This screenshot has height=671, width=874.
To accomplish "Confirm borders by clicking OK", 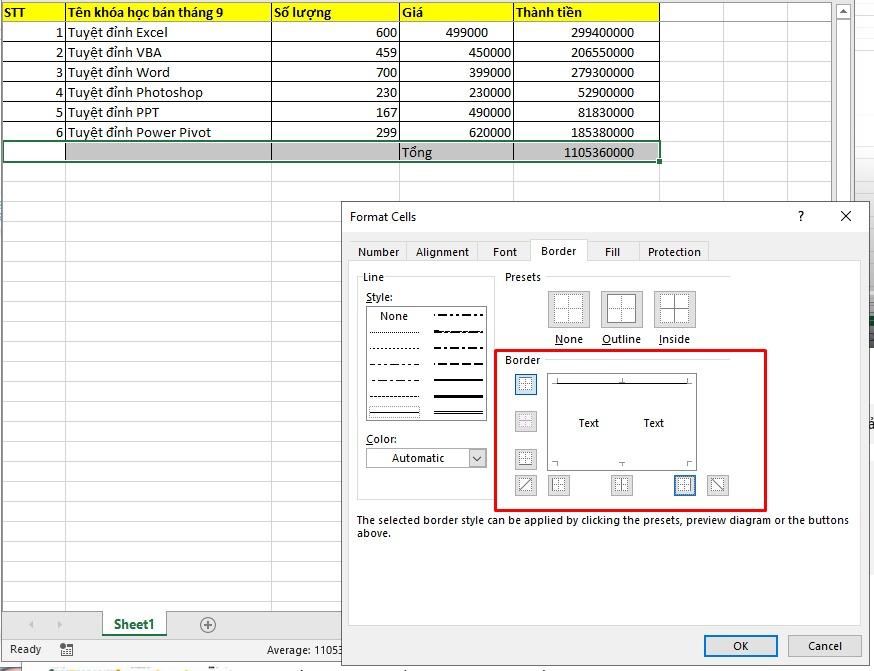I will (740, 646).
